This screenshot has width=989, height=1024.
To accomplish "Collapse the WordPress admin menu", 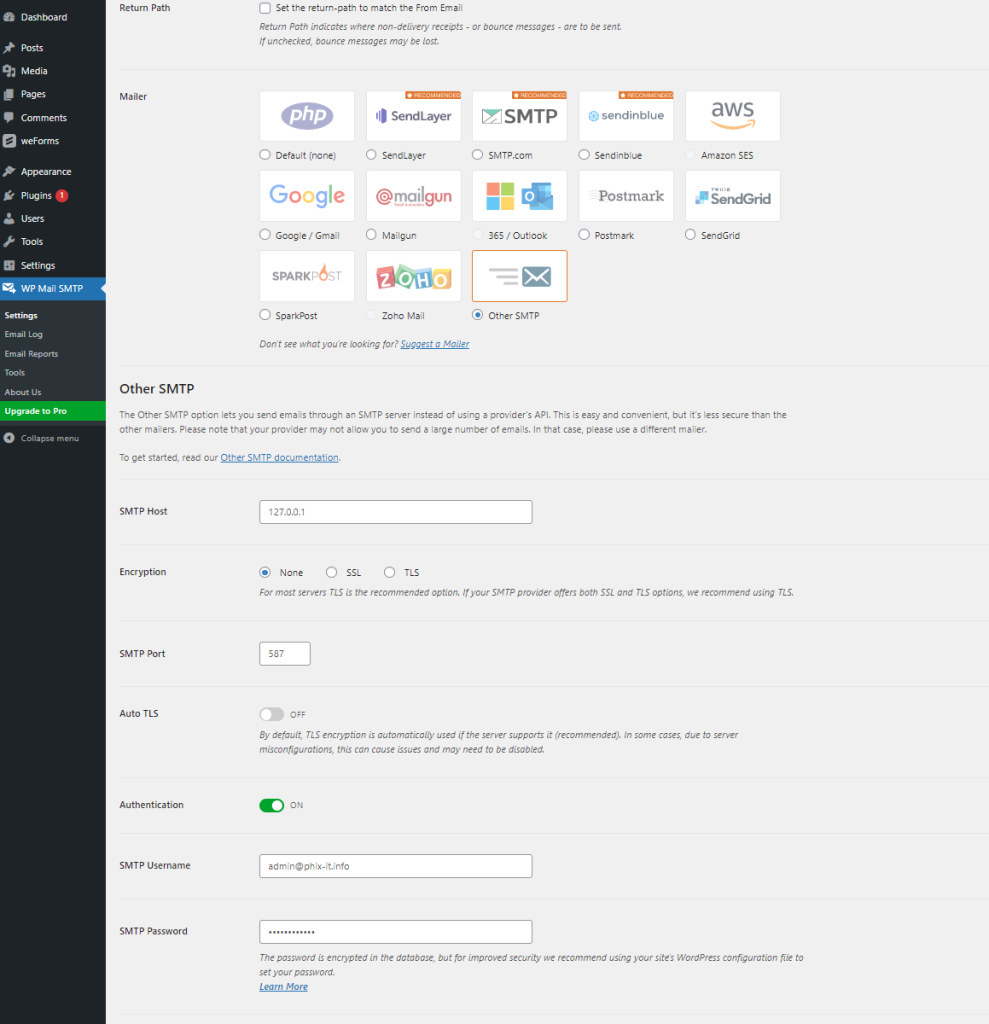I will [49, 438].
